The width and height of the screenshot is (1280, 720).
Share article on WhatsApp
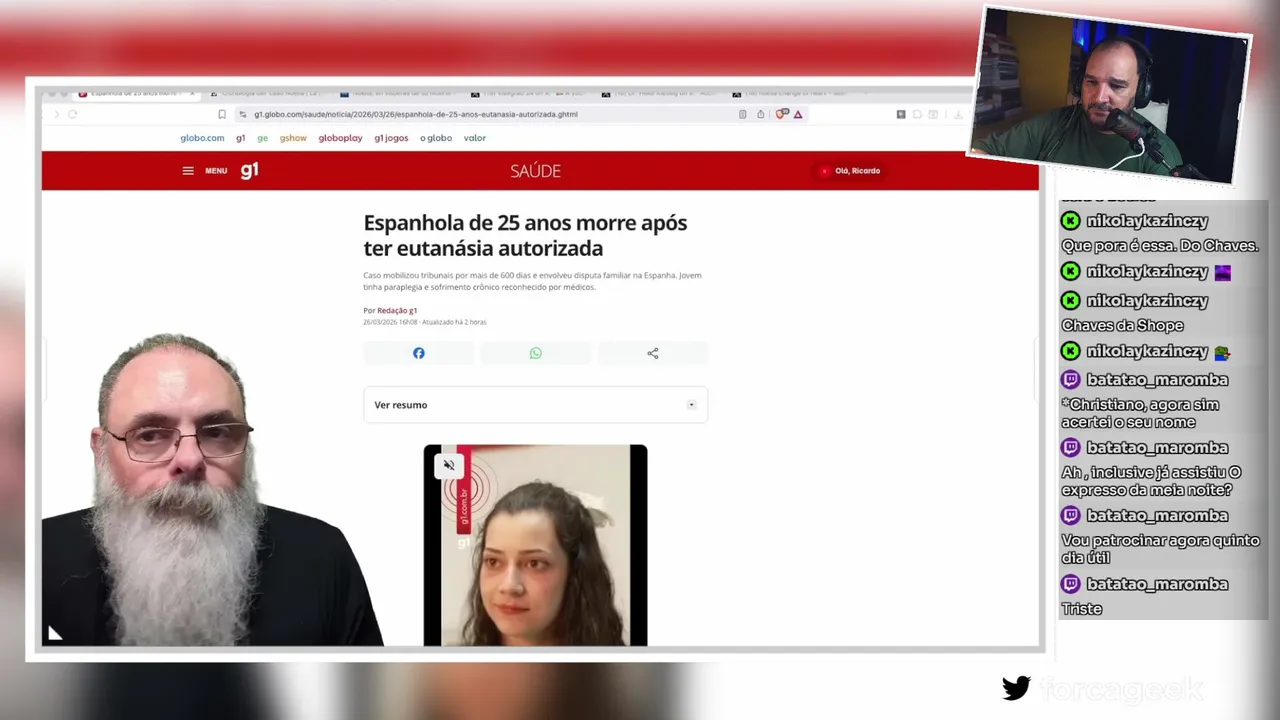[536, 353]
